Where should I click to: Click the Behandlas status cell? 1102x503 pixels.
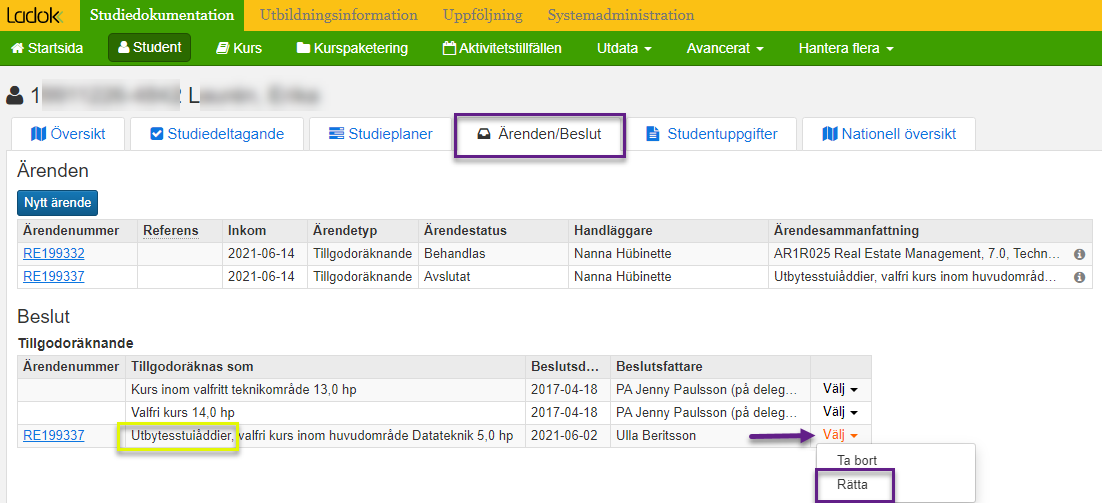(x=493, y=254)
